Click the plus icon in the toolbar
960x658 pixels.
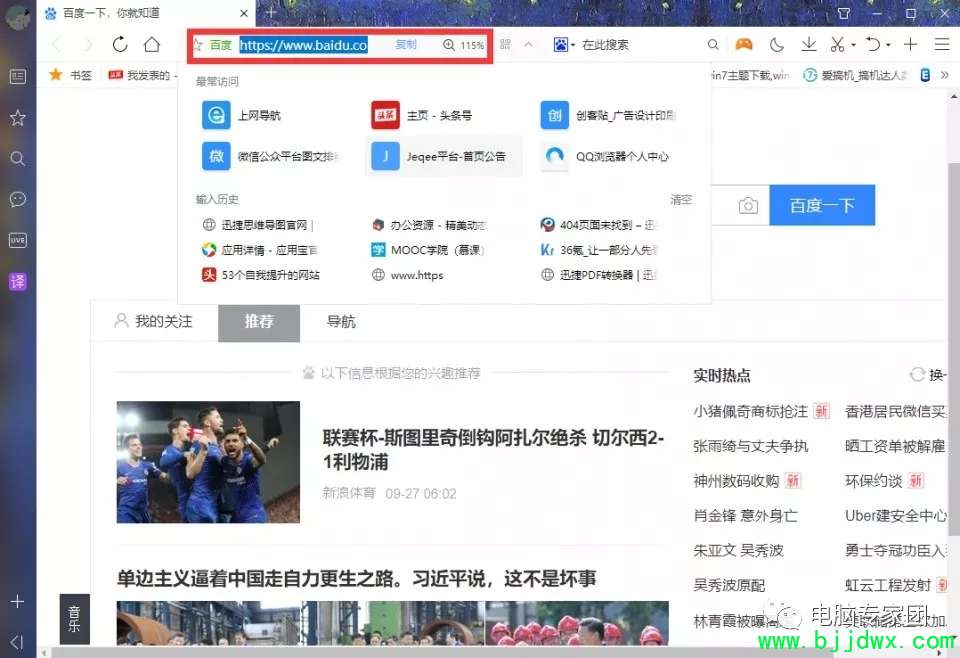pyautogui.click(x=910, y=44)
